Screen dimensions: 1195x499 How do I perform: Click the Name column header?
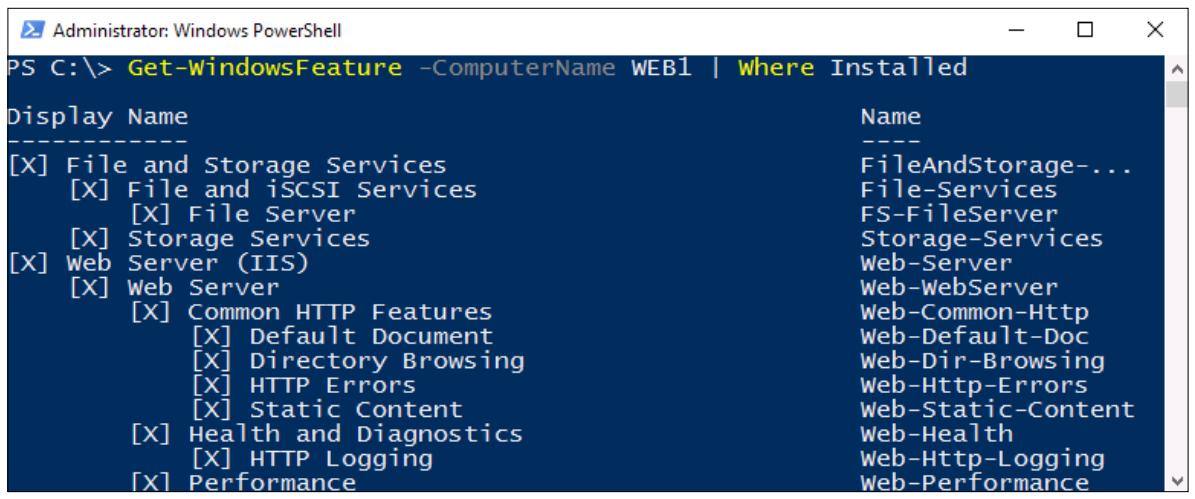[891, 117]
